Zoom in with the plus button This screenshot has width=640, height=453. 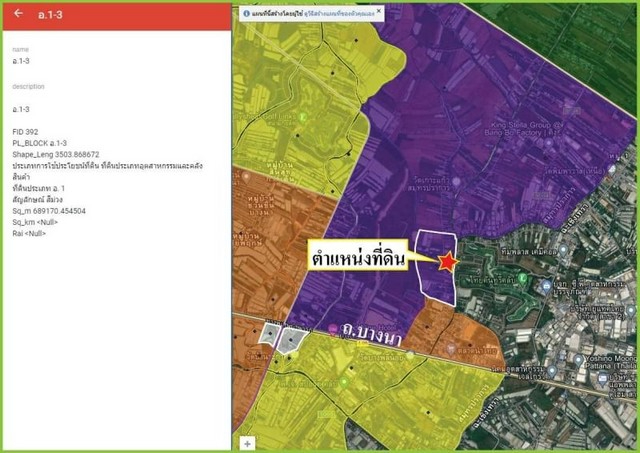point(247,441)
